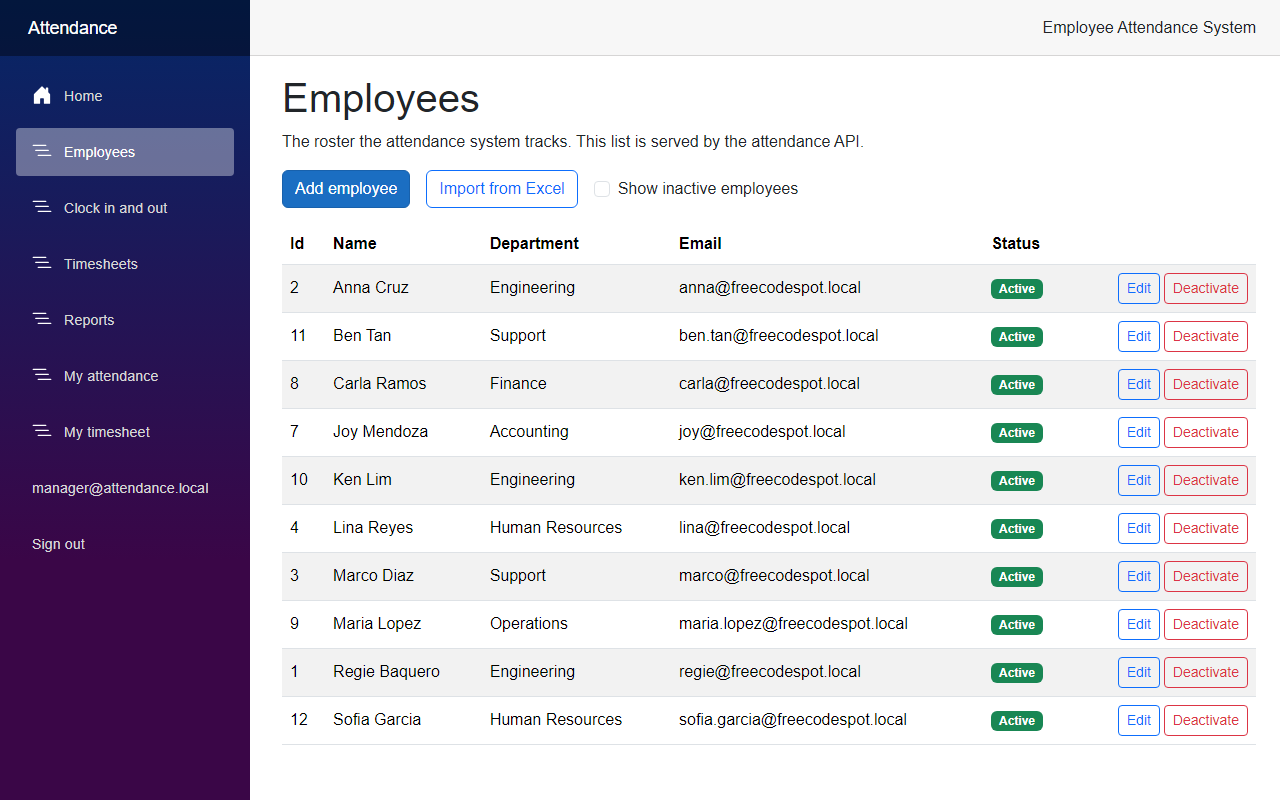
Task: Click email ben.tan@freecodespot.local
Action: tap(779, 336)
